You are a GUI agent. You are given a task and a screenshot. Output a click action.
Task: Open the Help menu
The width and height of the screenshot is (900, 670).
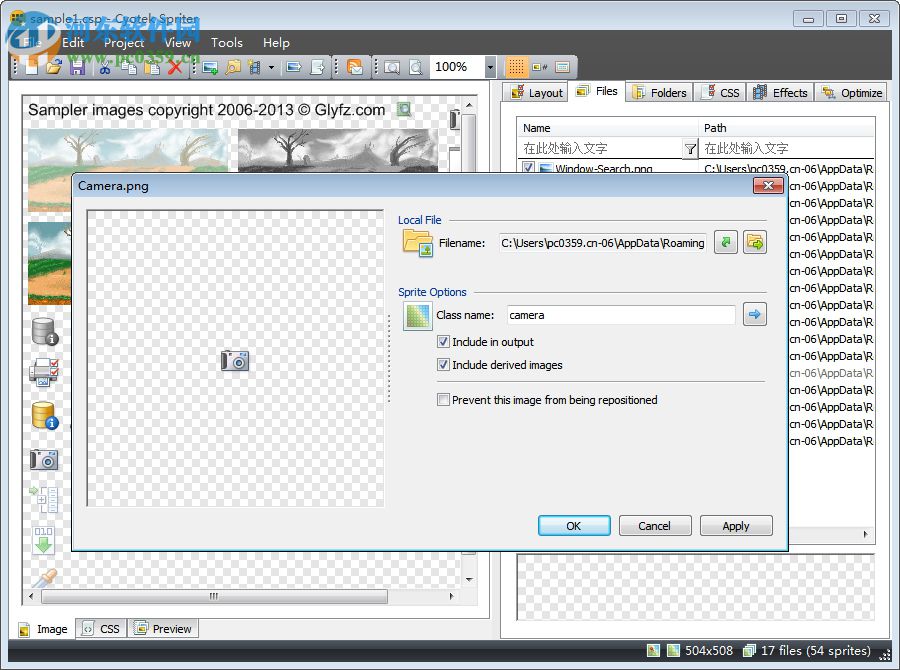[x=276, y=42]
